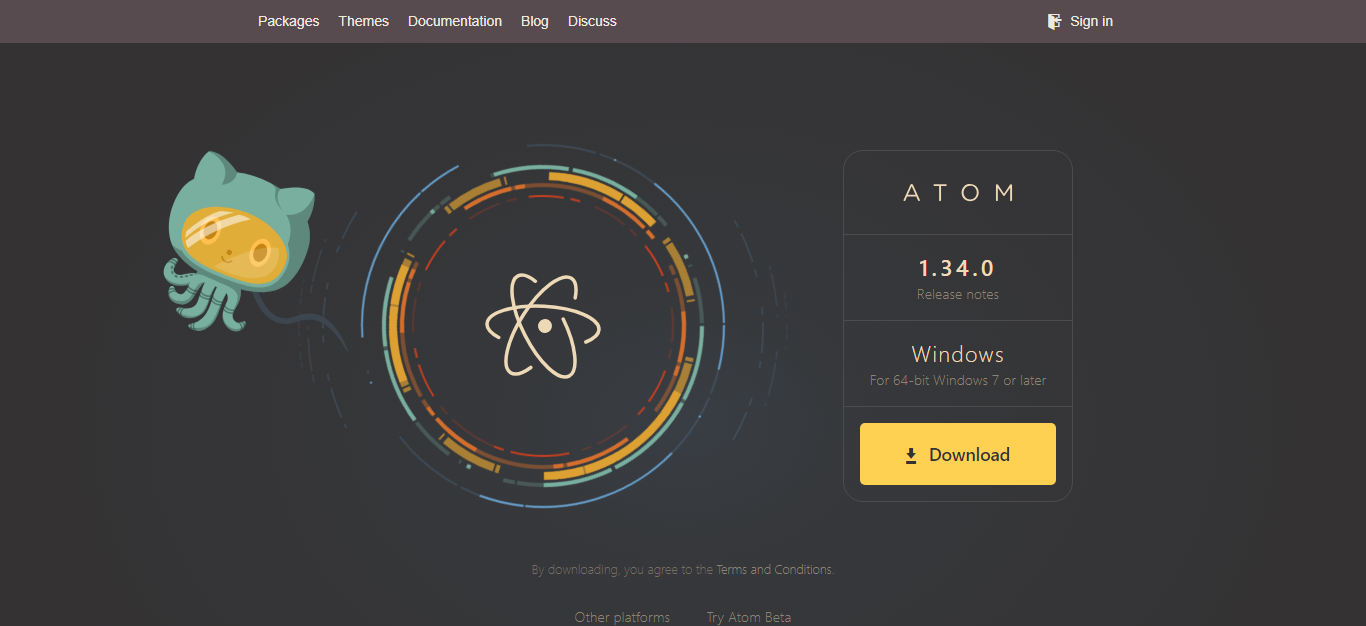Open Documentation from the top navigation
The image size is (1366, 626).
click(455, 21)
